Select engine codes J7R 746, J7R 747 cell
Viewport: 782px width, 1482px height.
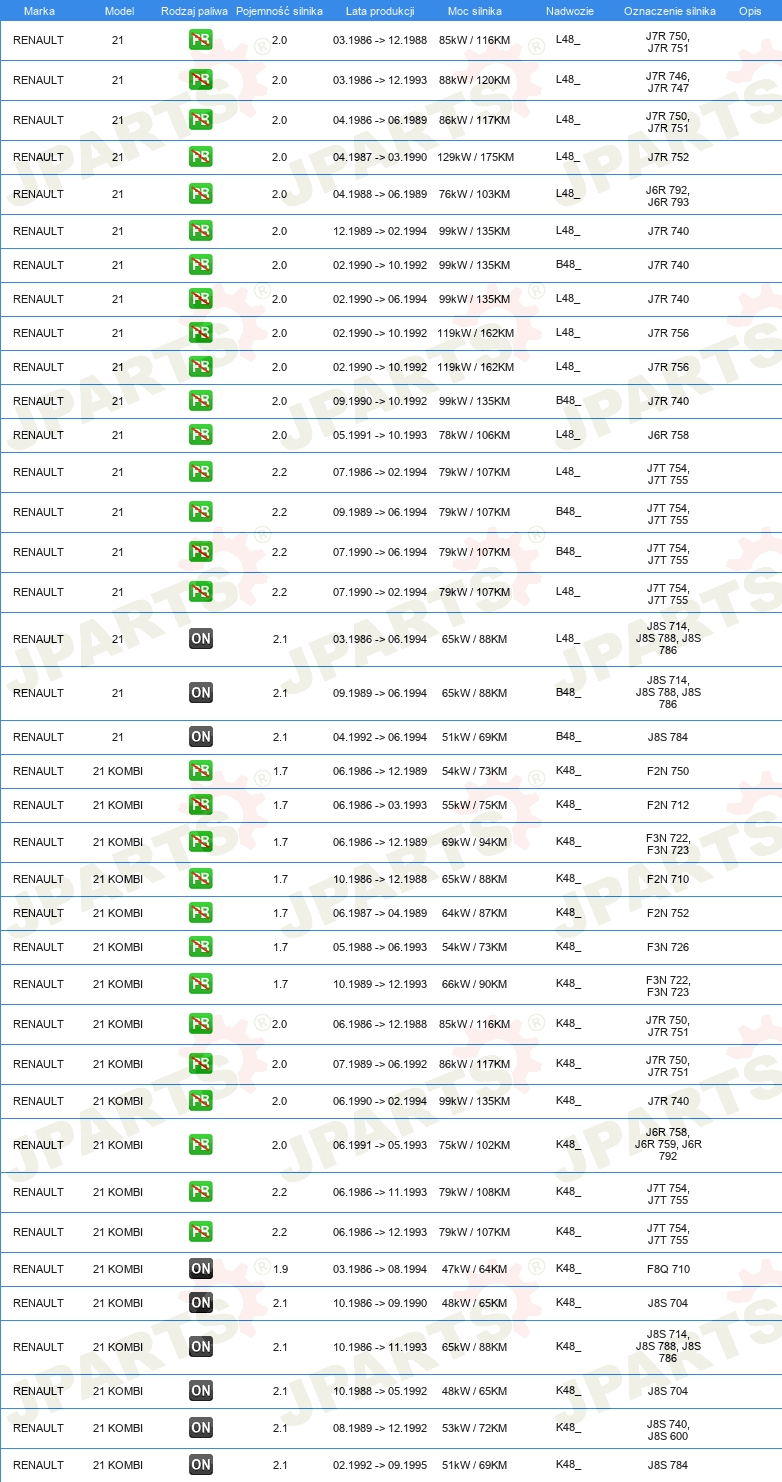tap(668, 82)
